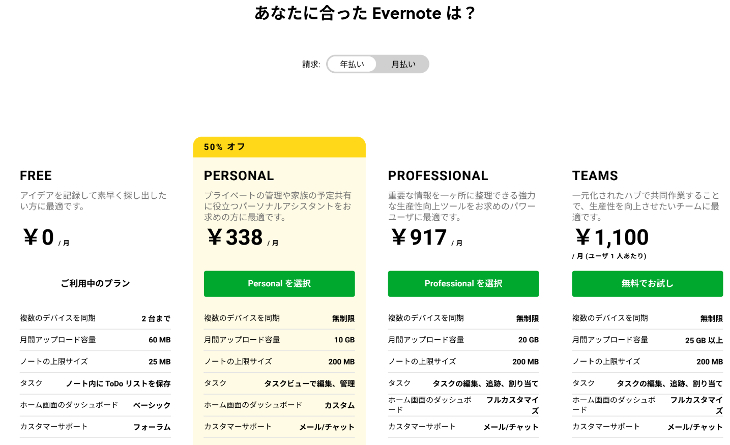Click the ¥1,100 price
Image resolution: width=730 pixels, height=445 pixels.
612,237
